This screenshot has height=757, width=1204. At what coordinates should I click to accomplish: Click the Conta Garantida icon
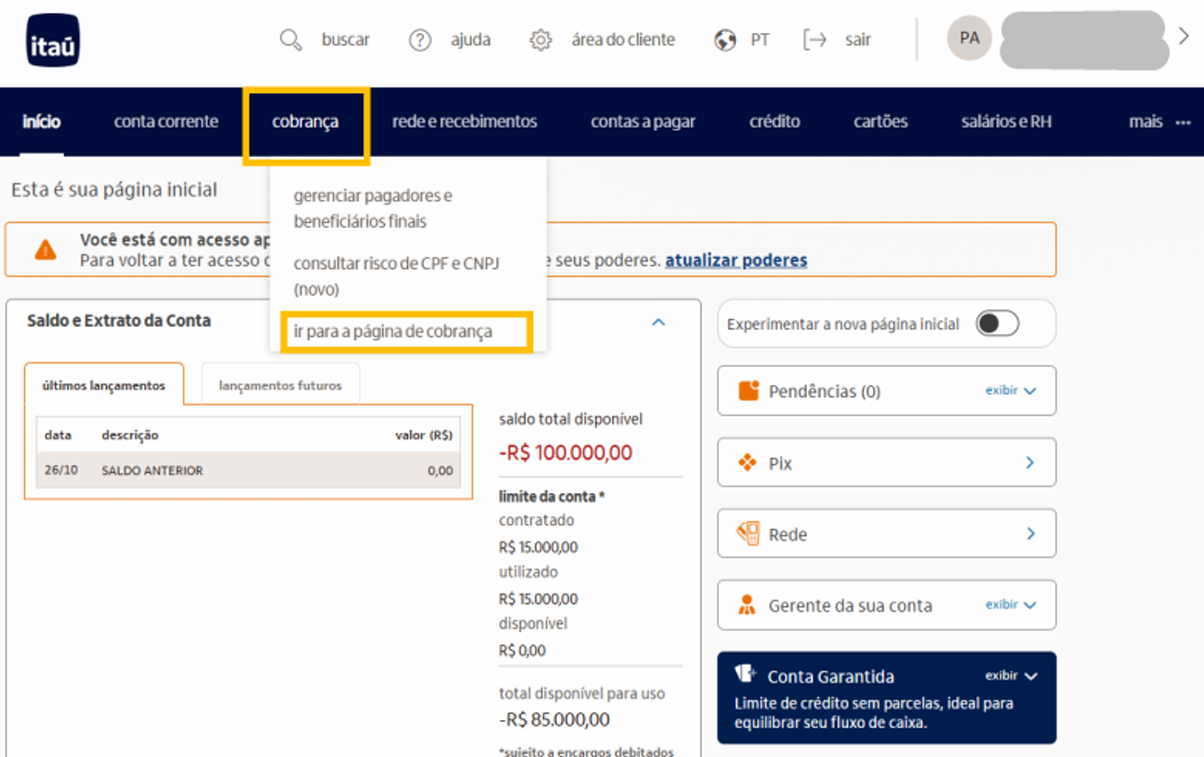745,673
